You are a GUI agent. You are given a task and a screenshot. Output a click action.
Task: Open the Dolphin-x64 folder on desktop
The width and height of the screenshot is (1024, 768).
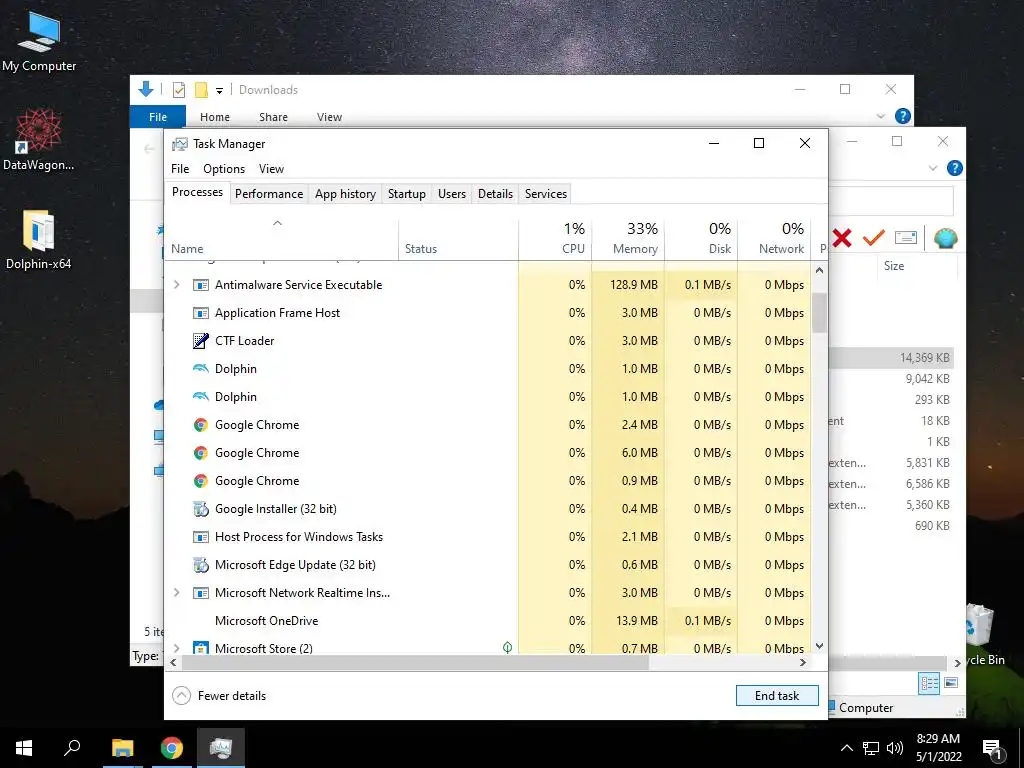tap(39, 239)
